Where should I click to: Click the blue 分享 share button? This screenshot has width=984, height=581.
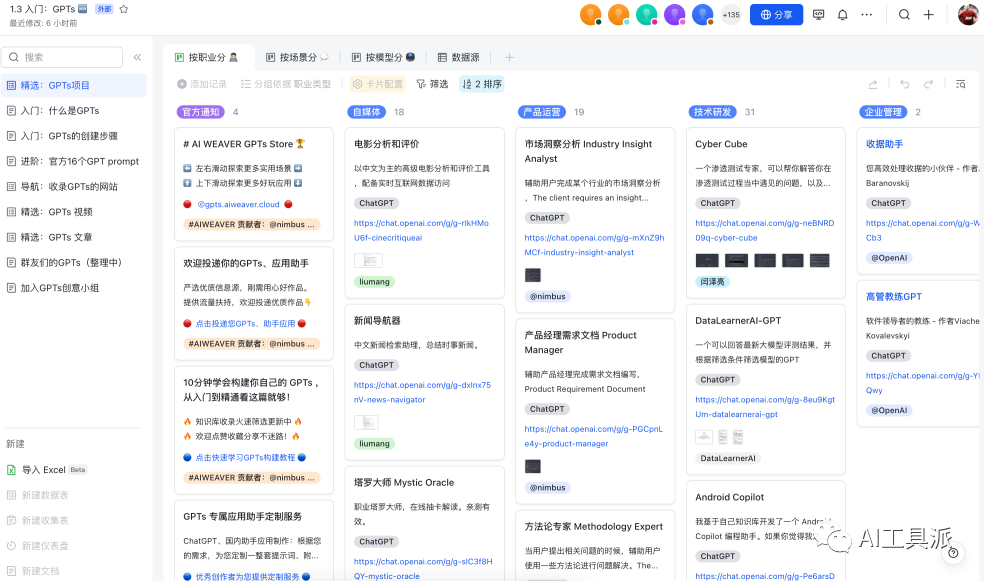tap(776, 14)
